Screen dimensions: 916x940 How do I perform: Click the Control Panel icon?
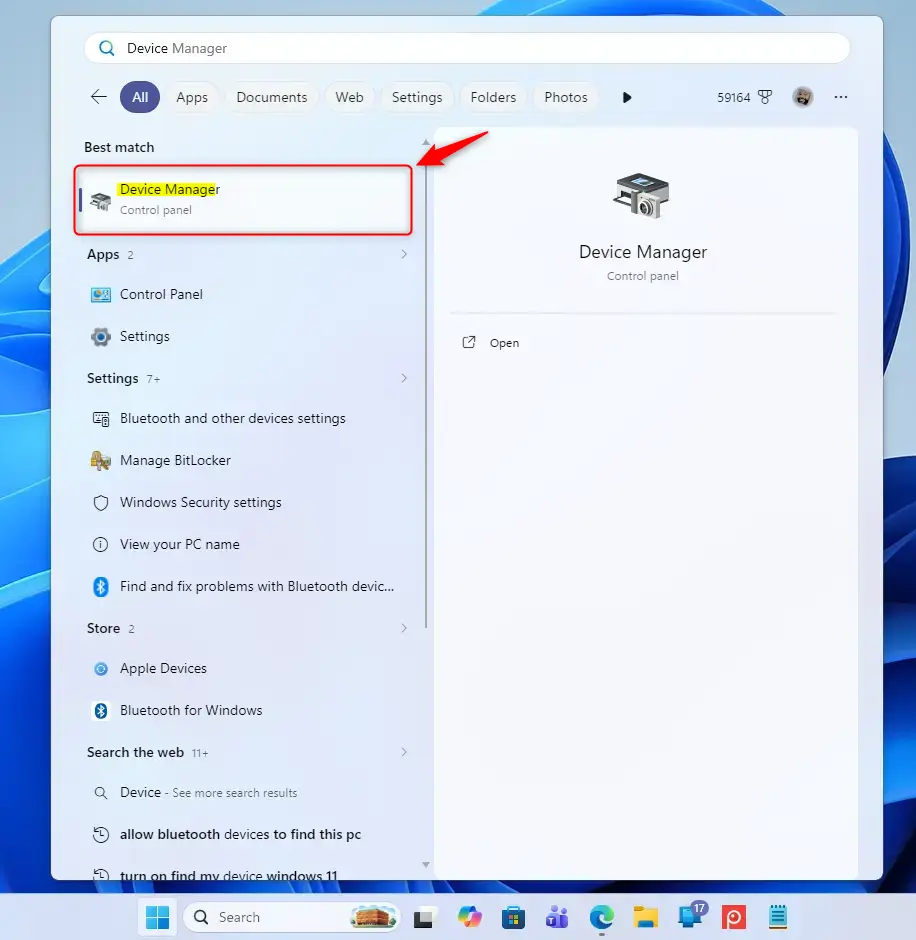[101, 294]
